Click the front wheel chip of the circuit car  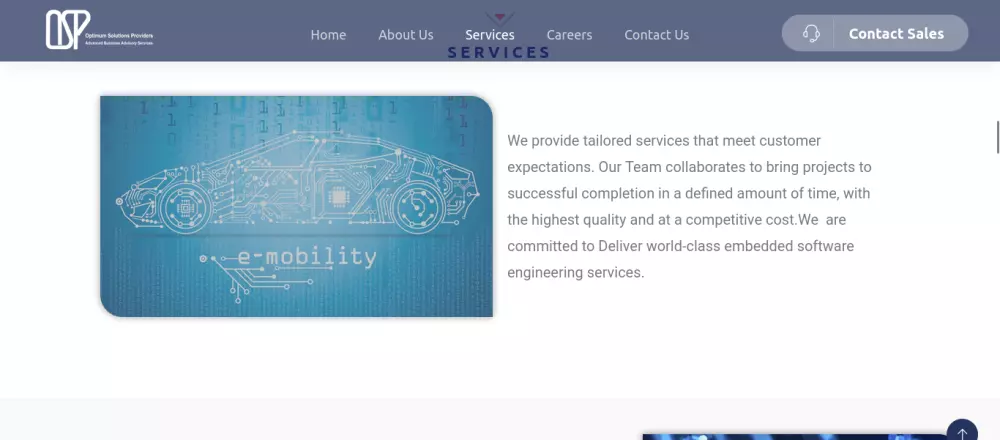coord(185,208)
